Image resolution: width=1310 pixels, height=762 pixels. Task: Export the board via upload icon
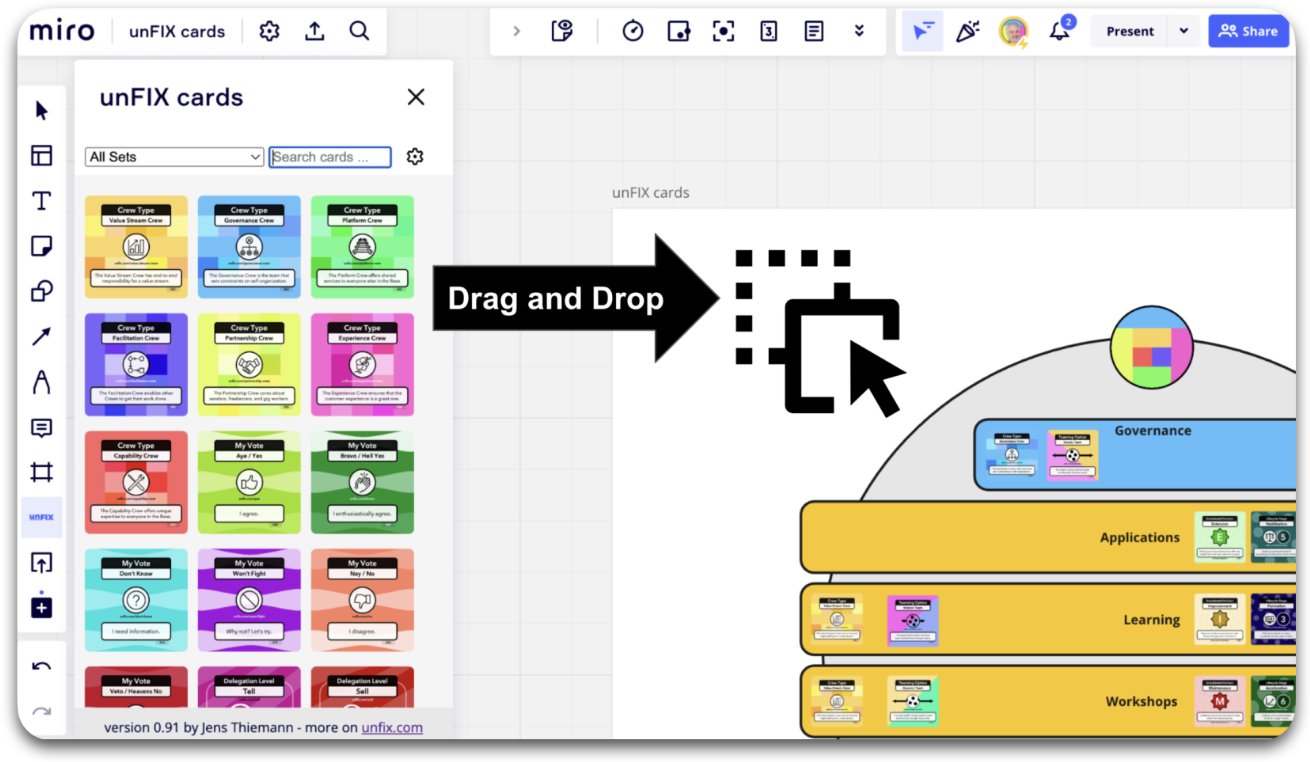pyautogui.click(x=314, y=31)
